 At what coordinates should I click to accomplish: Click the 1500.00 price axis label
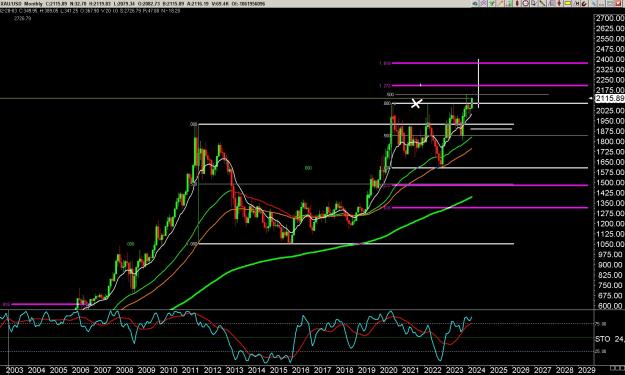610,183
